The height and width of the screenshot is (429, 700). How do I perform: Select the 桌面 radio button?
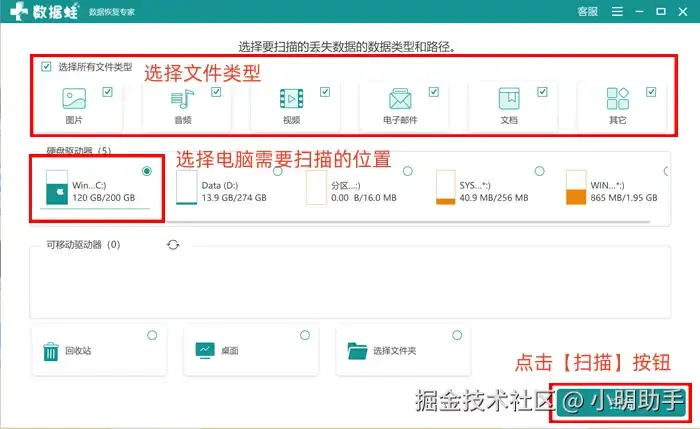[305, 335]
